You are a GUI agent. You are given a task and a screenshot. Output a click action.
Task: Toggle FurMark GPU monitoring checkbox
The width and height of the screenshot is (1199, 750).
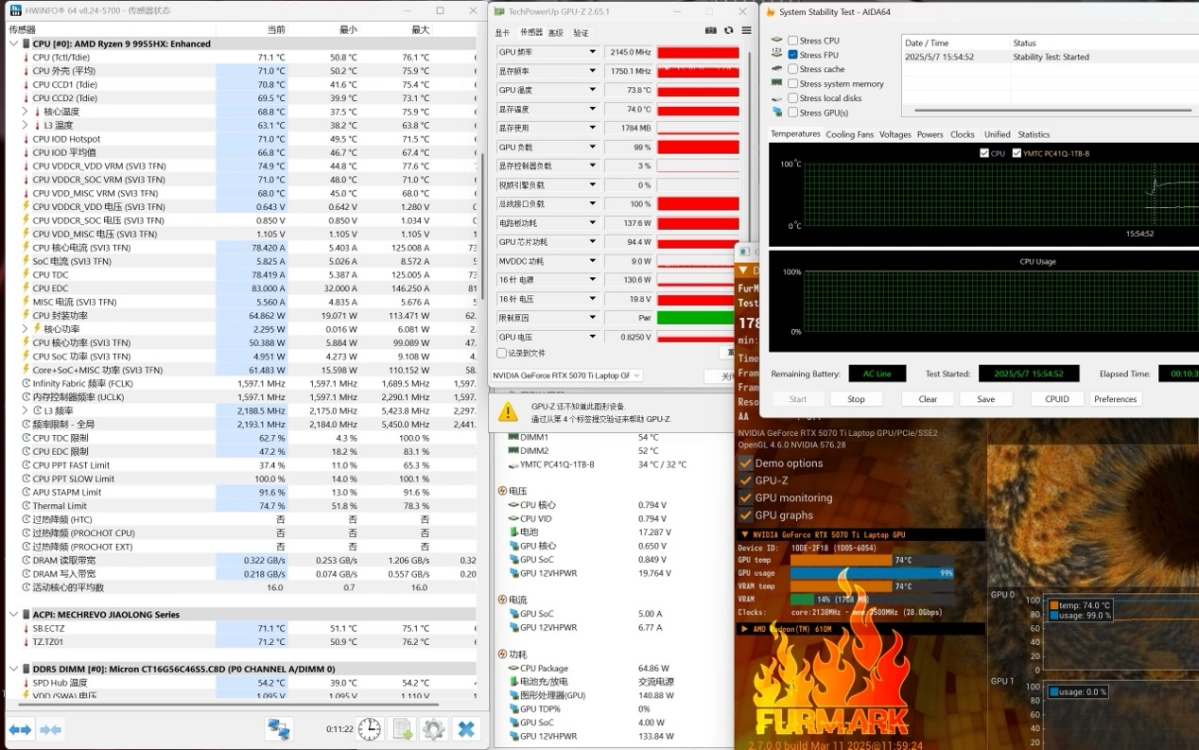[x=745, y=498]
